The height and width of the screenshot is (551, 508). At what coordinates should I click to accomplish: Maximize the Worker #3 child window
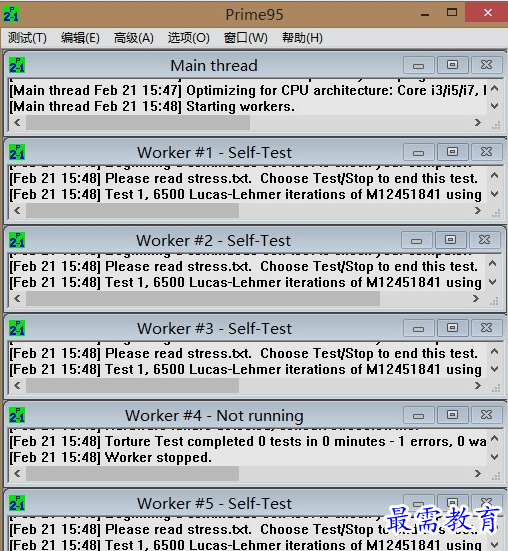click(x=452, y=328)
